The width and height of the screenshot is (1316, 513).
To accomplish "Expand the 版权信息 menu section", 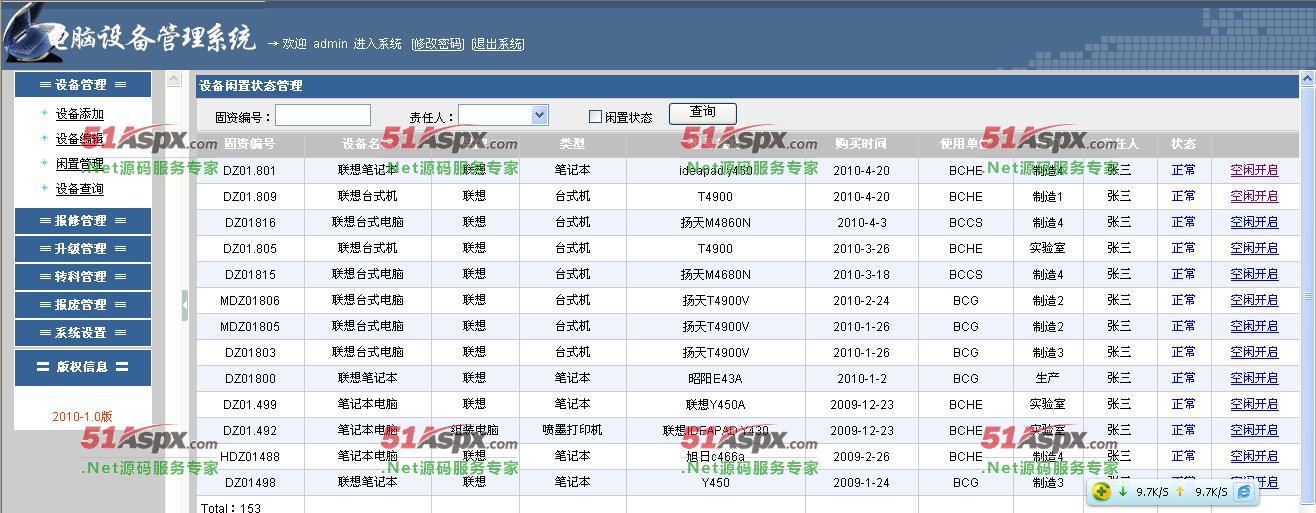I will pyautogui.click(x=83, y=367).
